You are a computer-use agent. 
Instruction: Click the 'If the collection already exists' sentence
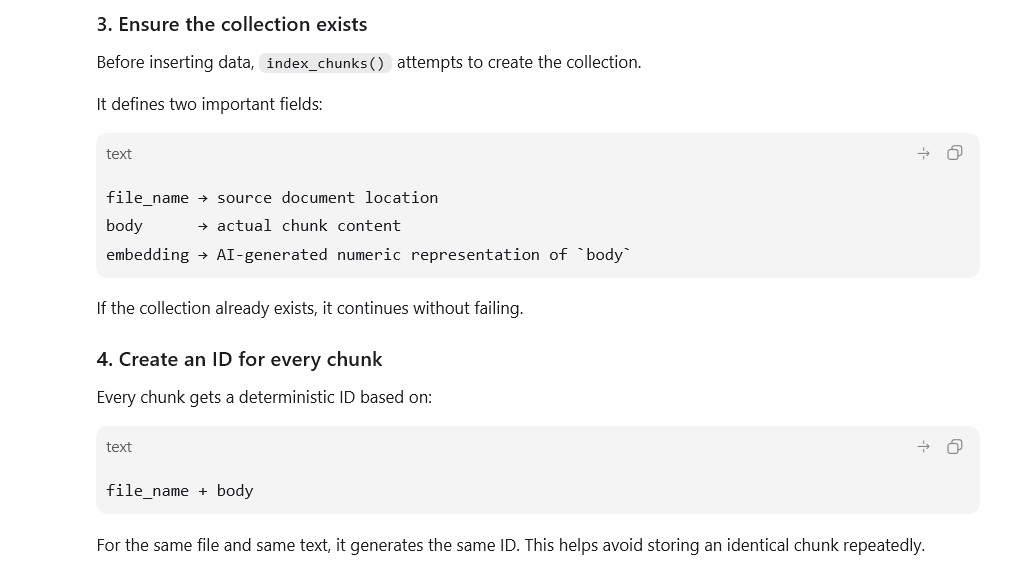coord(310,308)
